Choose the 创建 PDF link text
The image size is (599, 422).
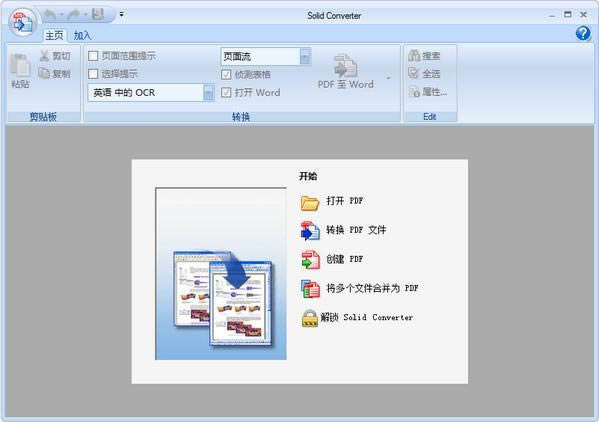[x=345, y=259]
